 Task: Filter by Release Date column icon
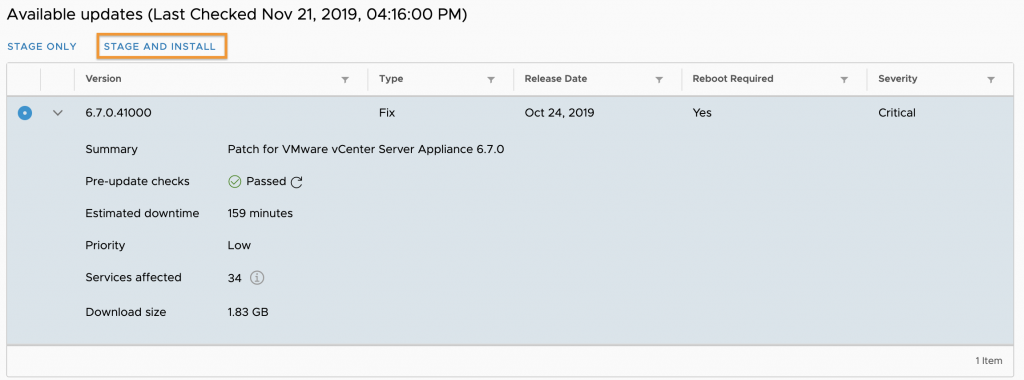(659, 80)
